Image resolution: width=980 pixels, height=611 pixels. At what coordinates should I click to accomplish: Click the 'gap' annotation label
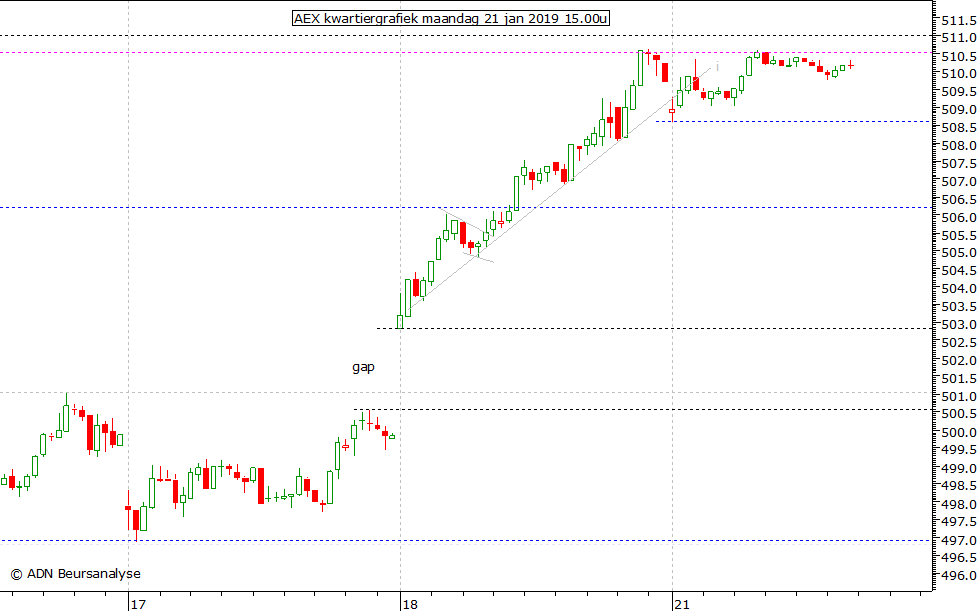click(x=363, y=367)
